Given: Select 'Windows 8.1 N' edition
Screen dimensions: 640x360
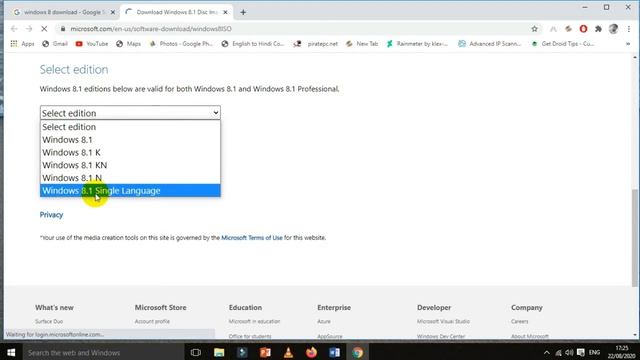Looking at the screenshot, I should (x=130, y=178).
